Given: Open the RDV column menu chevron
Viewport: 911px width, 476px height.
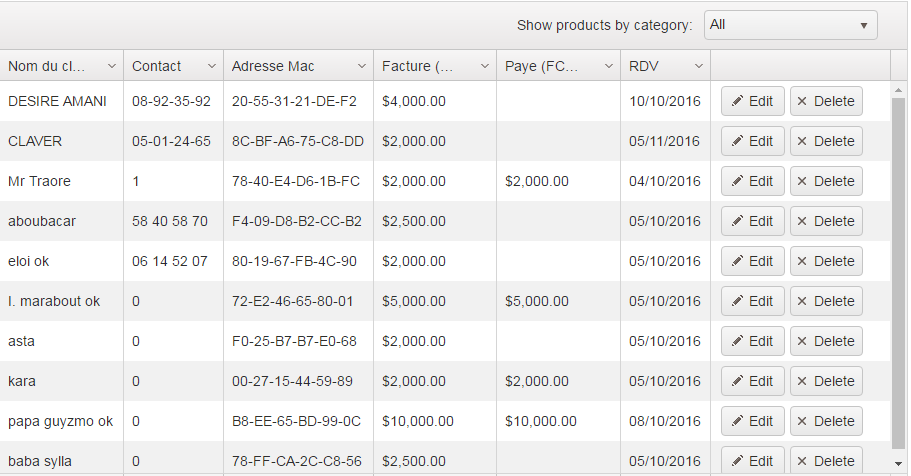Looking at the screenshot, I should (x=698, y=66).
